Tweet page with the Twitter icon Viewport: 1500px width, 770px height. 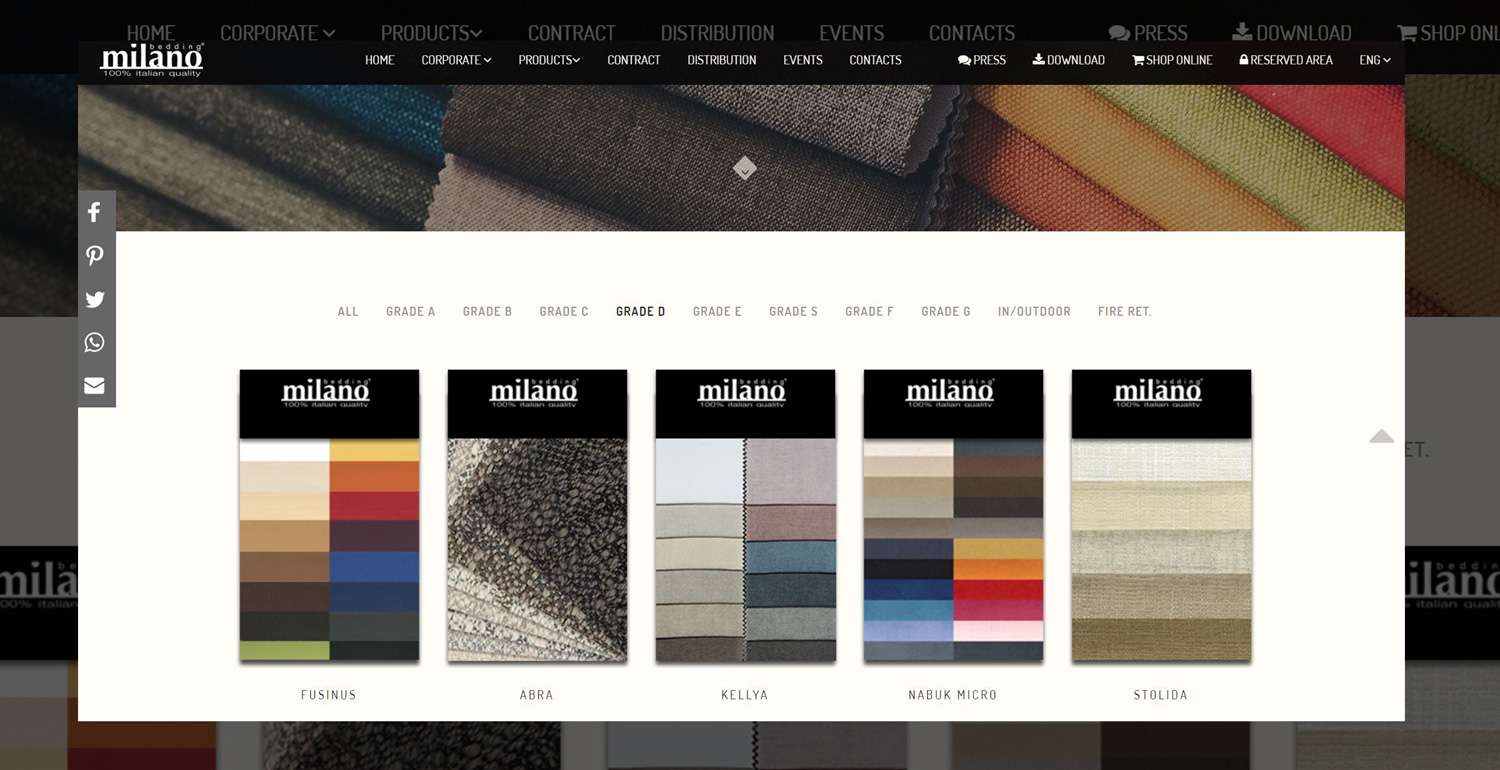[x=94, y=299]
